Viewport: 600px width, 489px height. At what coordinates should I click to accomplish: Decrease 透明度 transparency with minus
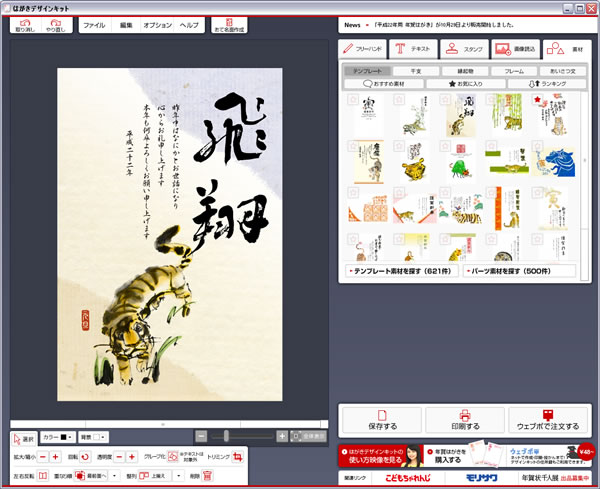pos(119,457)
